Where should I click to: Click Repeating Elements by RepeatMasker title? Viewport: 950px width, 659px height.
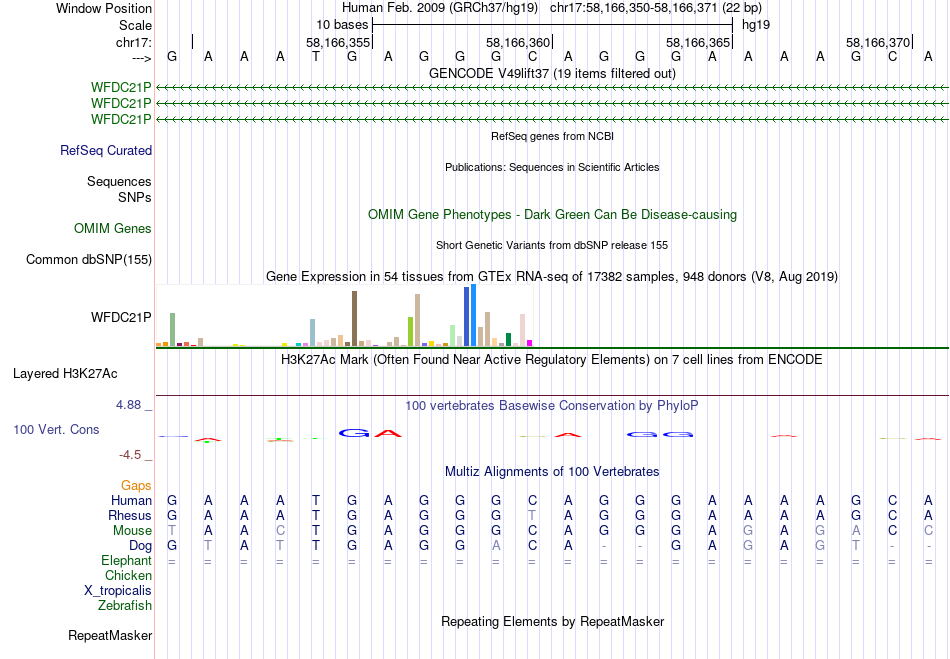pos(552,621)
